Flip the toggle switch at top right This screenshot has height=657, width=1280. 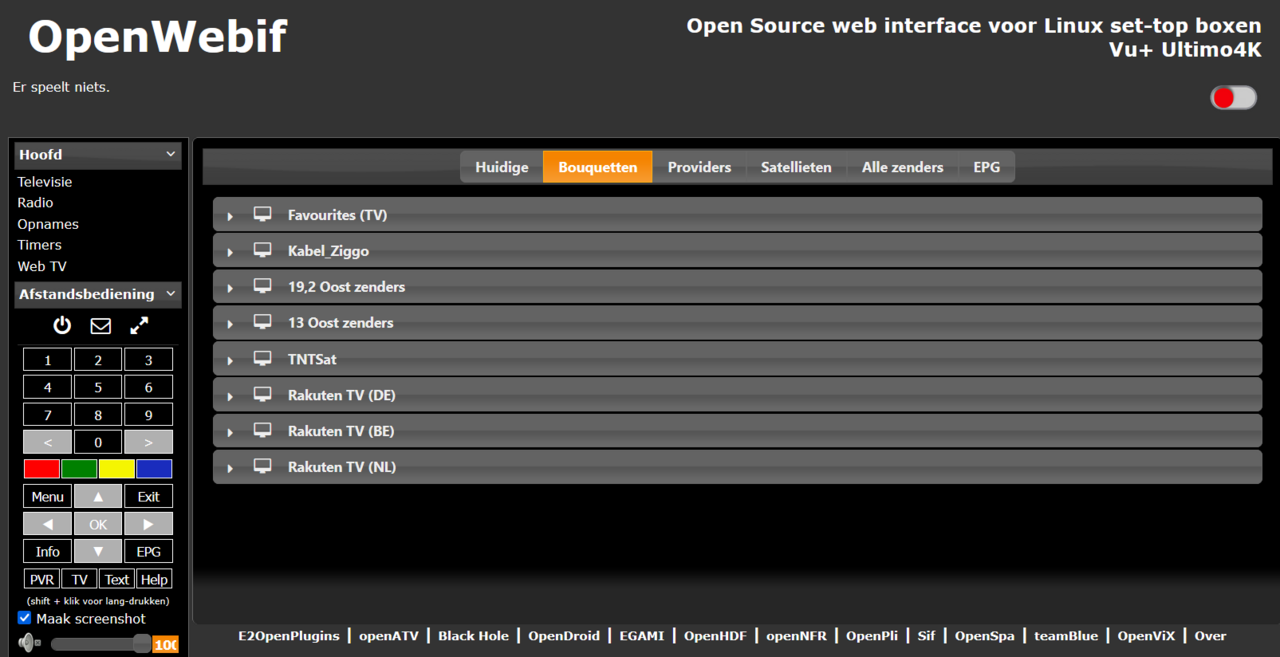pyautogui.click(x=1233, y=97)
